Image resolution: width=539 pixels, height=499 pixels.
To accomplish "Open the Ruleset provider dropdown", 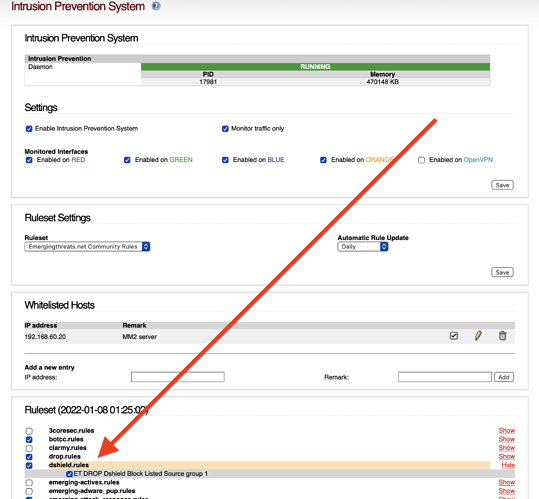I will click(87, 247).
